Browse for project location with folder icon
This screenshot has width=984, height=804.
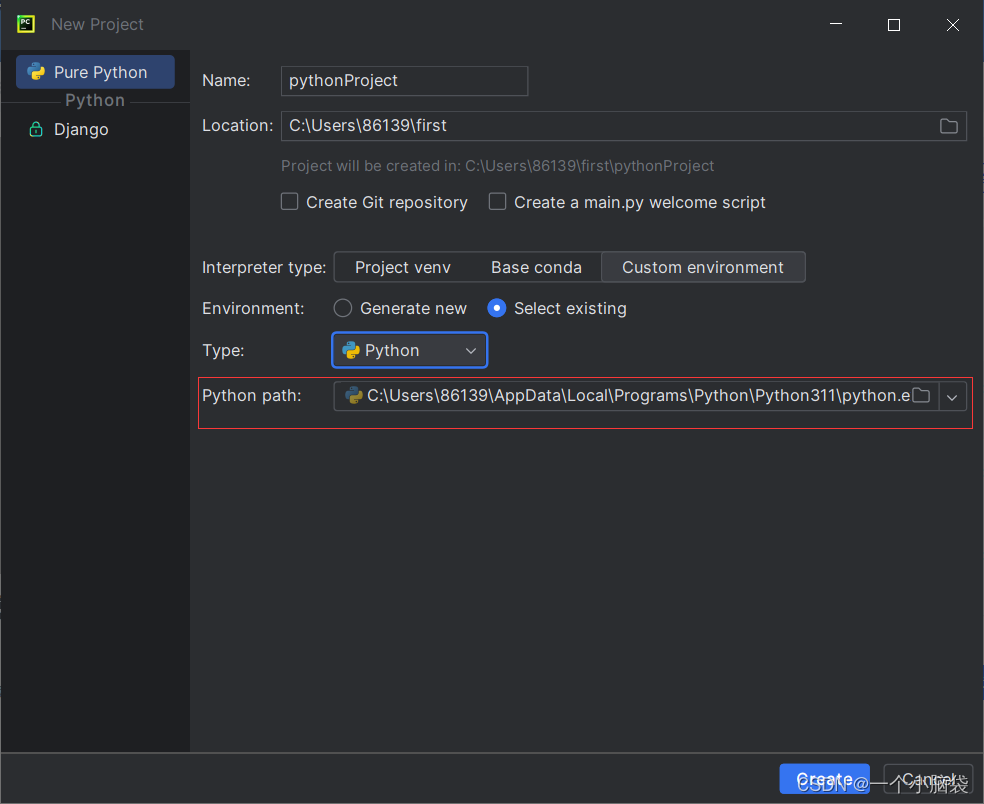click(x=948, y=126)
